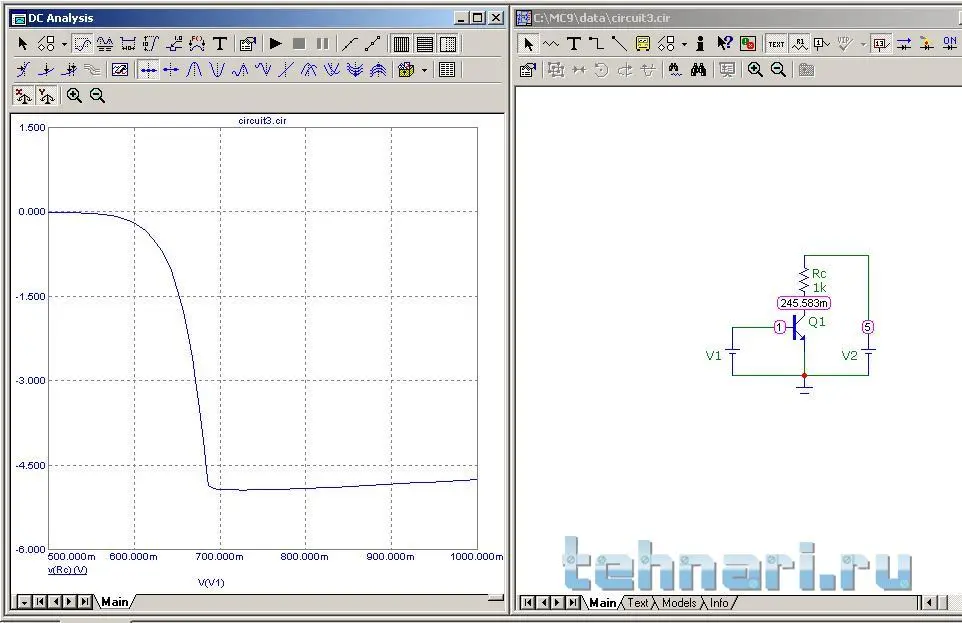Pause the analysis run
The width and height of the screenshot is (962, 623).
pyautogui.click(x=322, y=44)
